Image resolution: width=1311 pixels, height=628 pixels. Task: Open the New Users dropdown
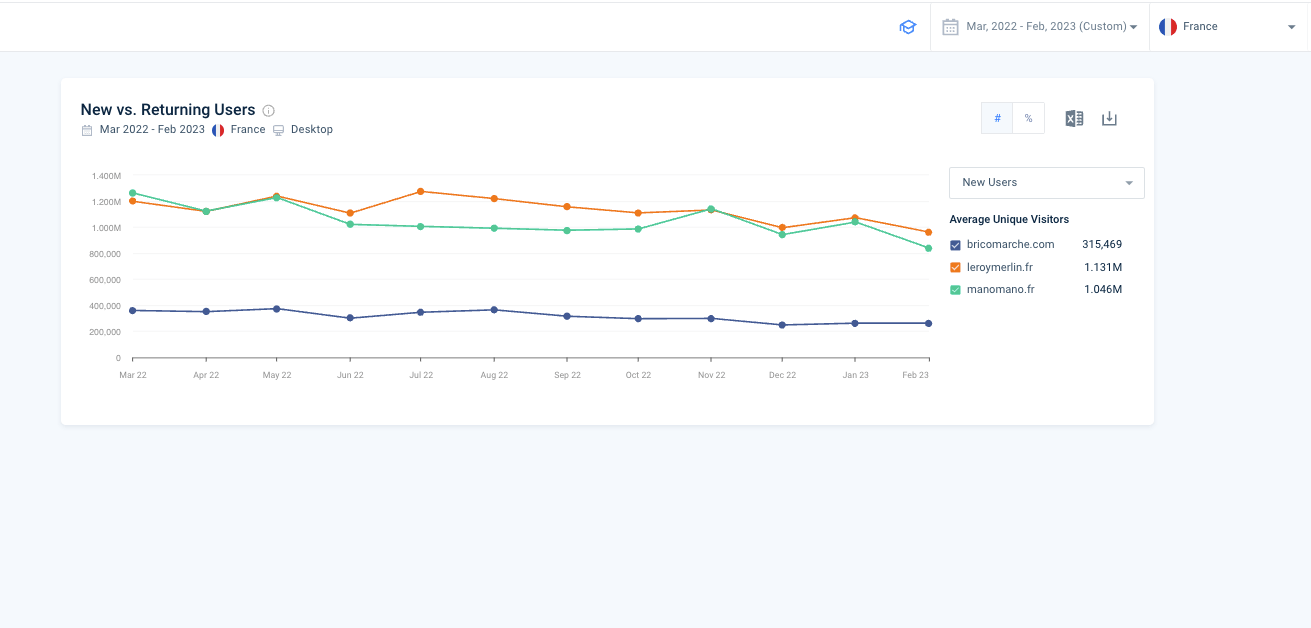1046,183
